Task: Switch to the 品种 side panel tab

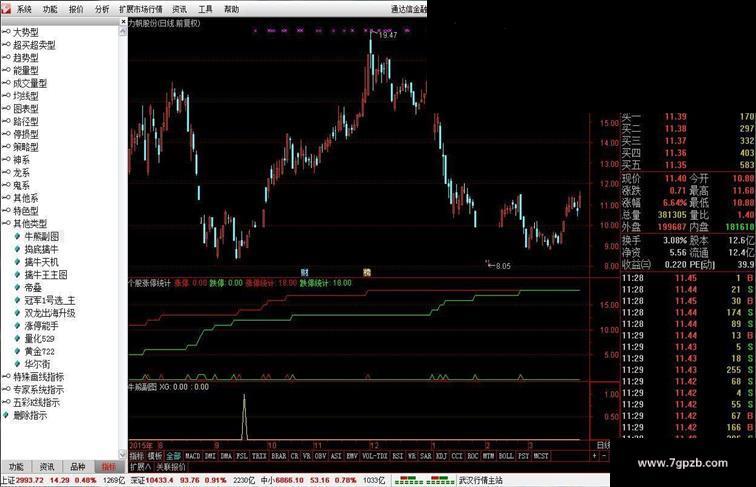Action: [x=78, y=466]
